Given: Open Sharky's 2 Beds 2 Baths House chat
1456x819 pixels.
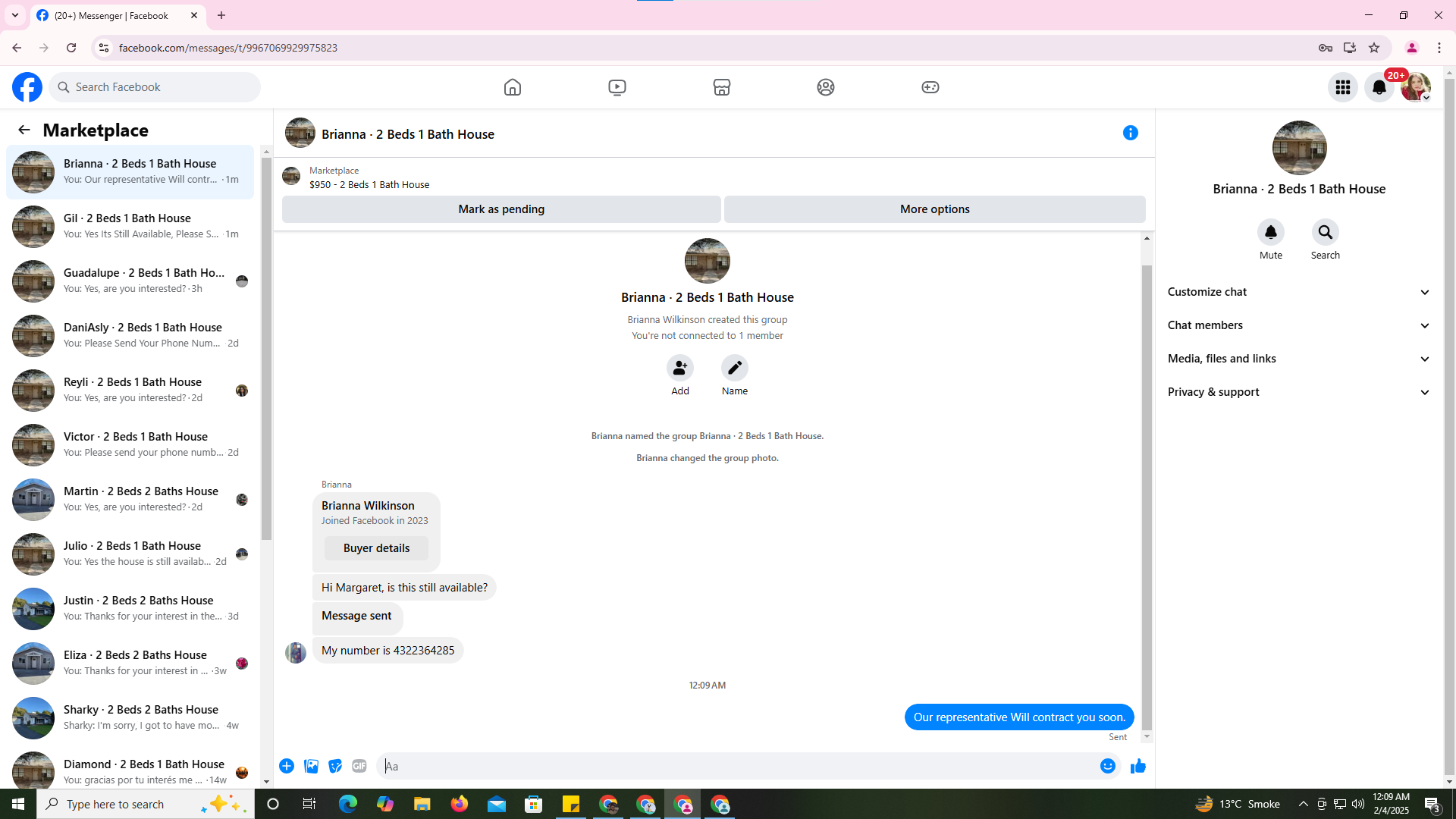Looking at the screenshot, I should coord(130,717).
